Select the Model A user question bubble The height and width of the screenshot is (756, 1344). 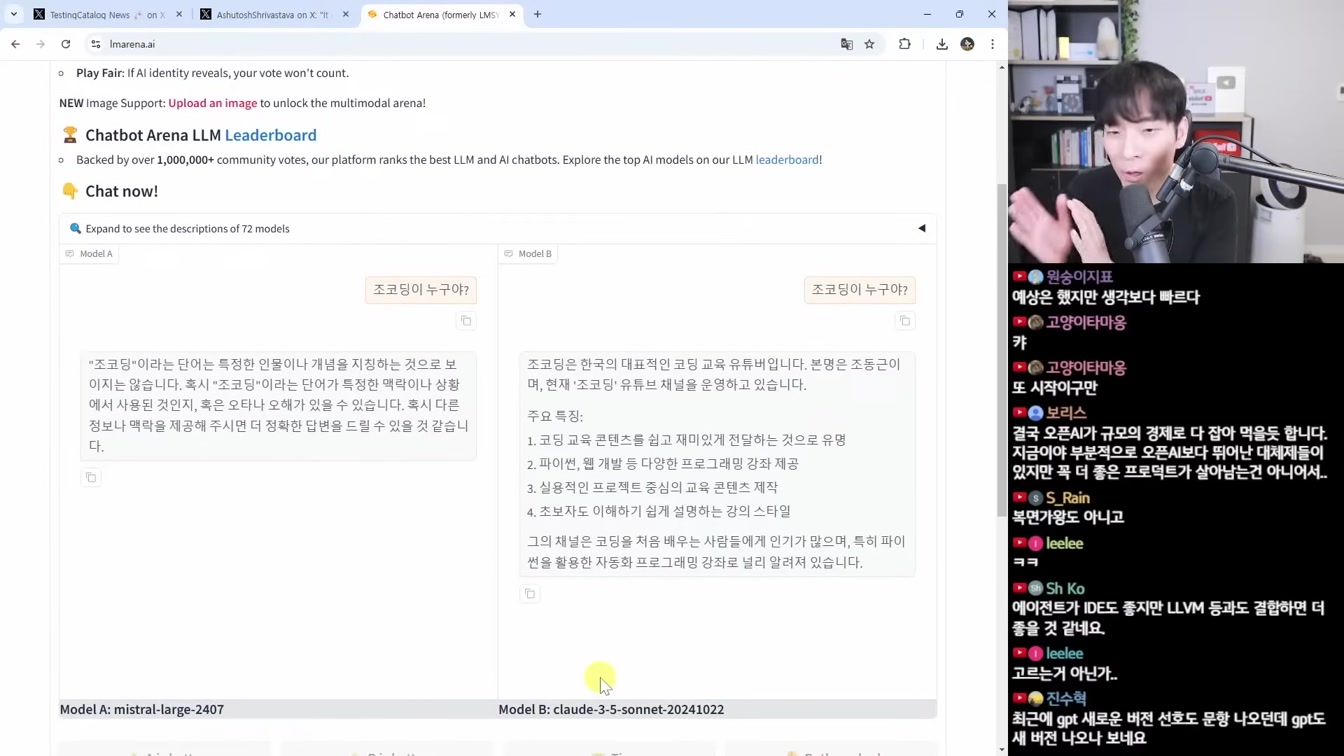pos(421,290)
